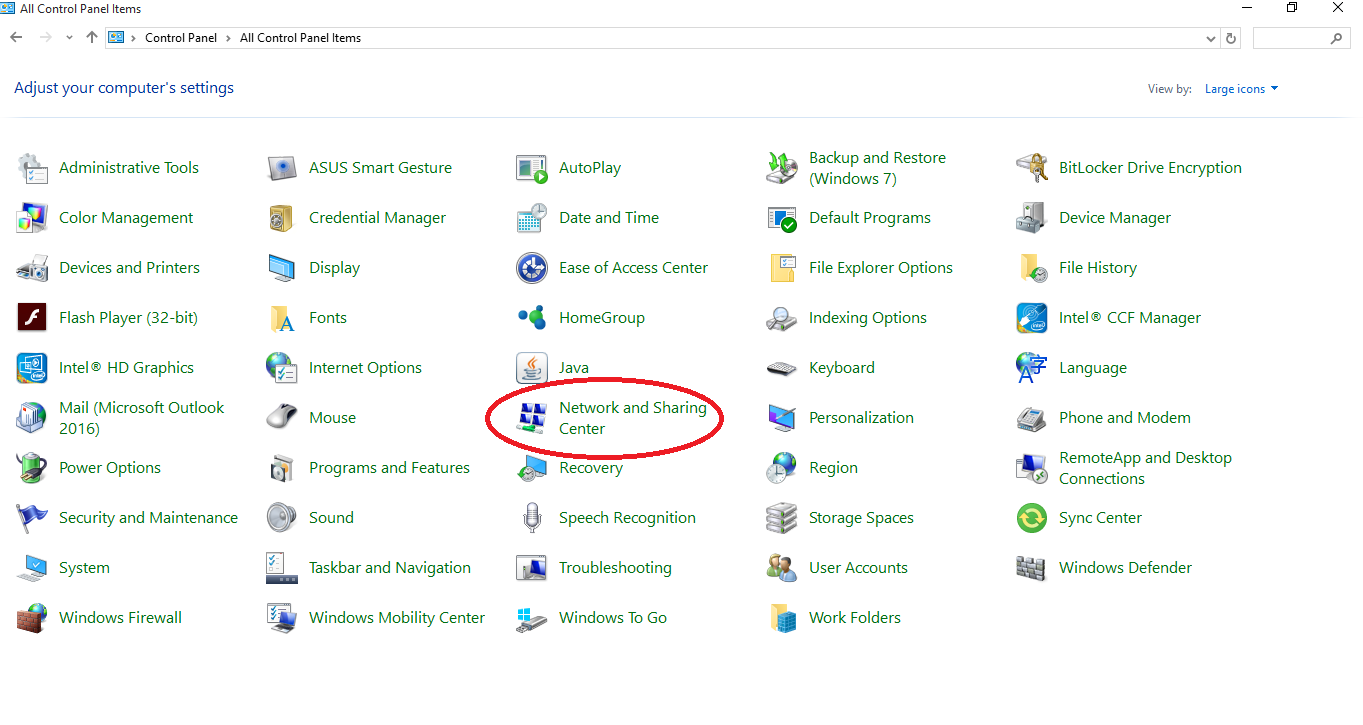
Task: Click the Device Manager icon
Action: tap(1032, 218)
